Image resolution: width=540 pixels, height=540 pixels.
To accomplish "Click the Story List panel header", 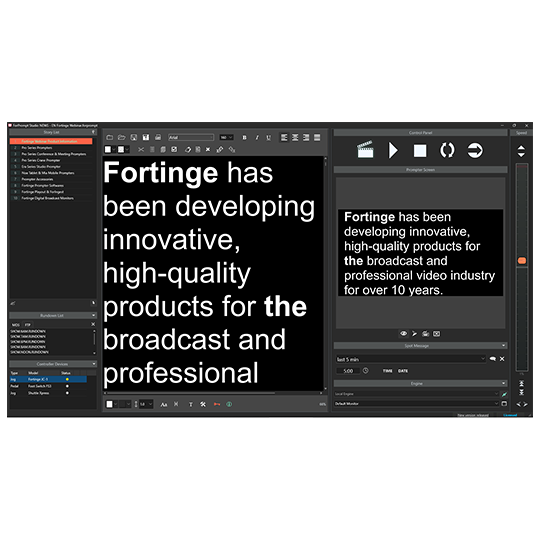I will click(x=53, y=132).
